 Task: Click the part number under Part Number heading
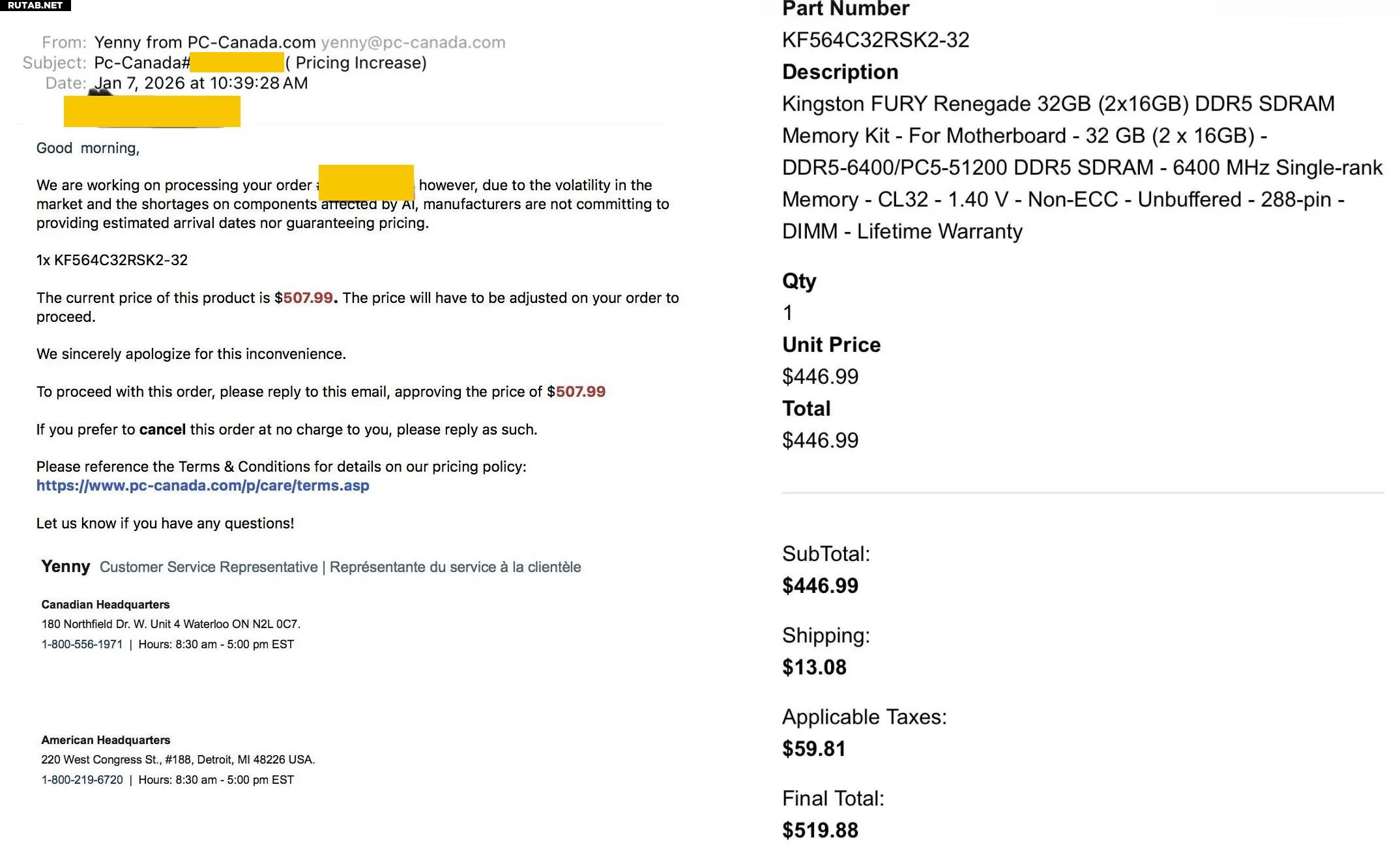875,40
